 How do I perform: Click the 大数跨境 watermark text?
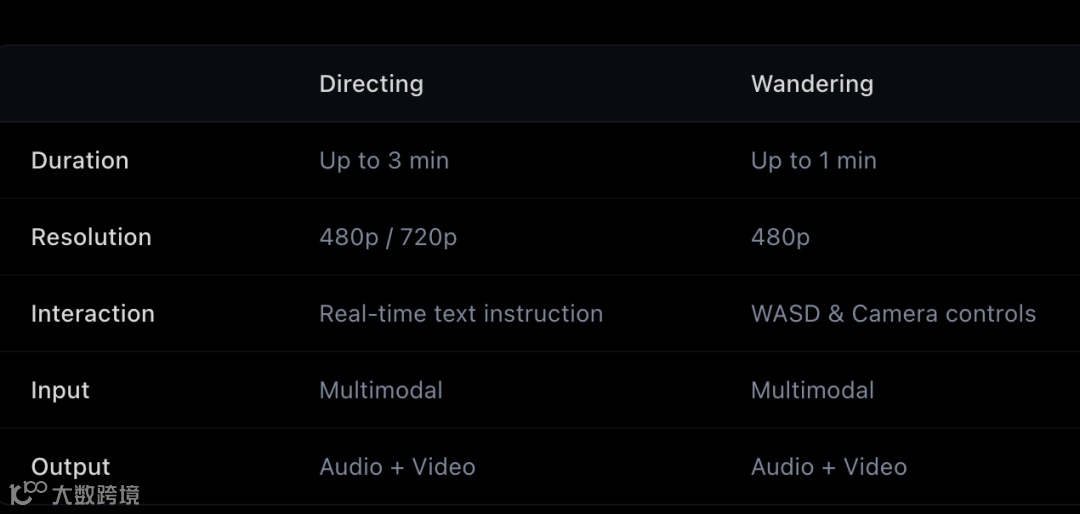[95, 494]
